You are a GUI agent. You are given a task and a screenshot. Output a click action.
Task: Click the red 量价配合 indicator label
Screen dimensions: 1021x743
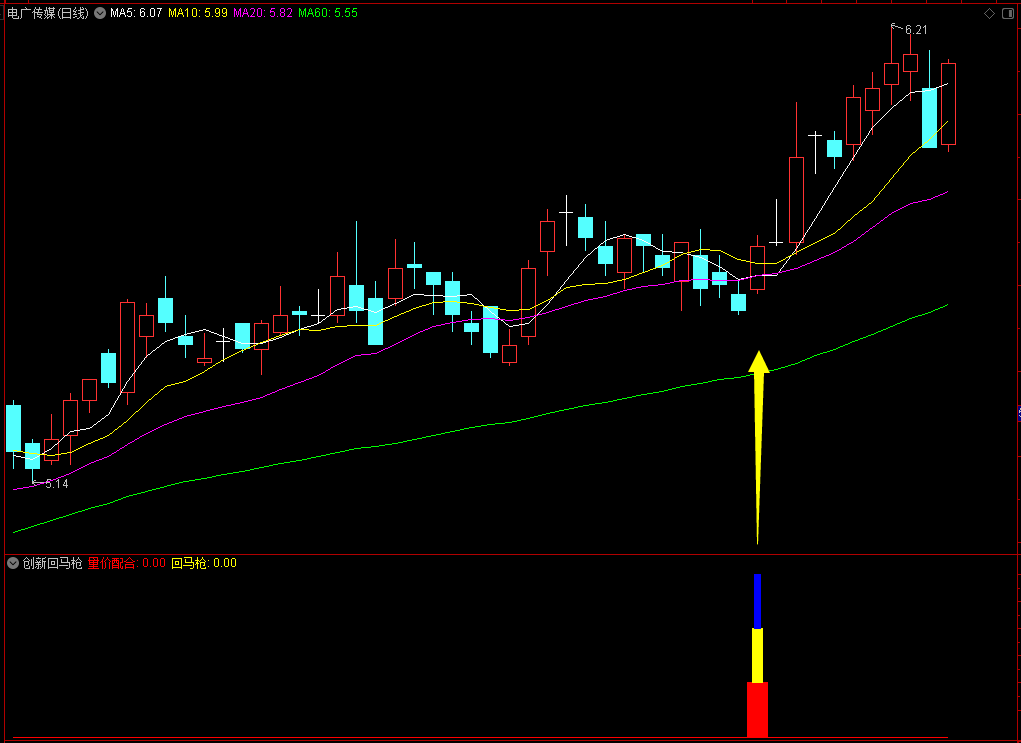(x=127, y=563)
